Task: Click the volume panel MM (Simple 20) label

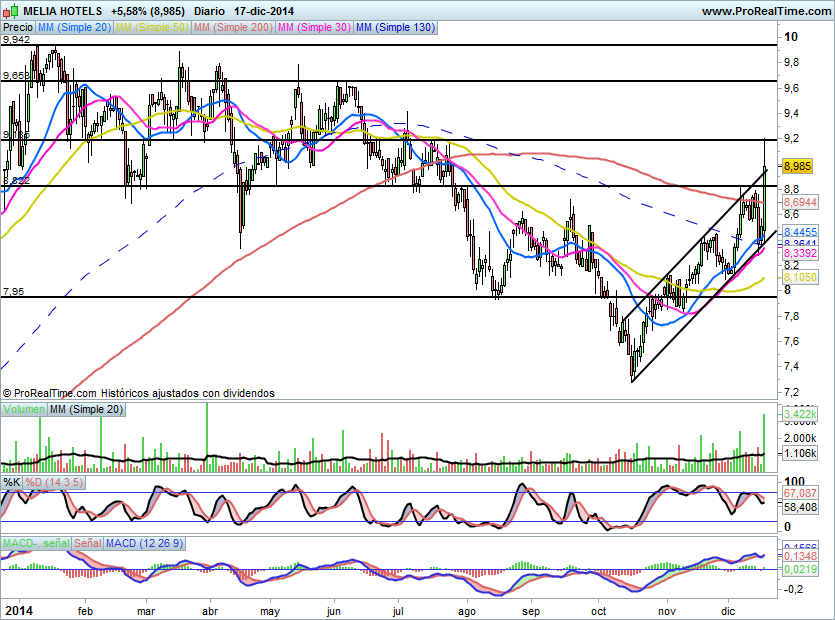Action: (86, 410)
